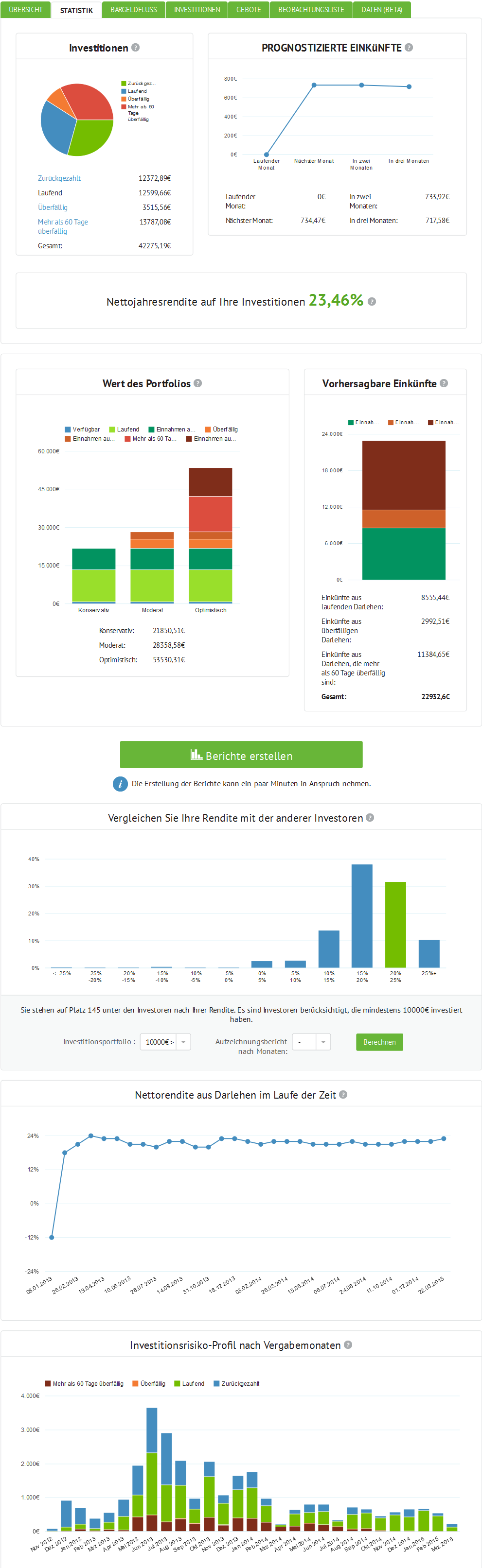Click the In drei Monaten data point

click(409, 86)
